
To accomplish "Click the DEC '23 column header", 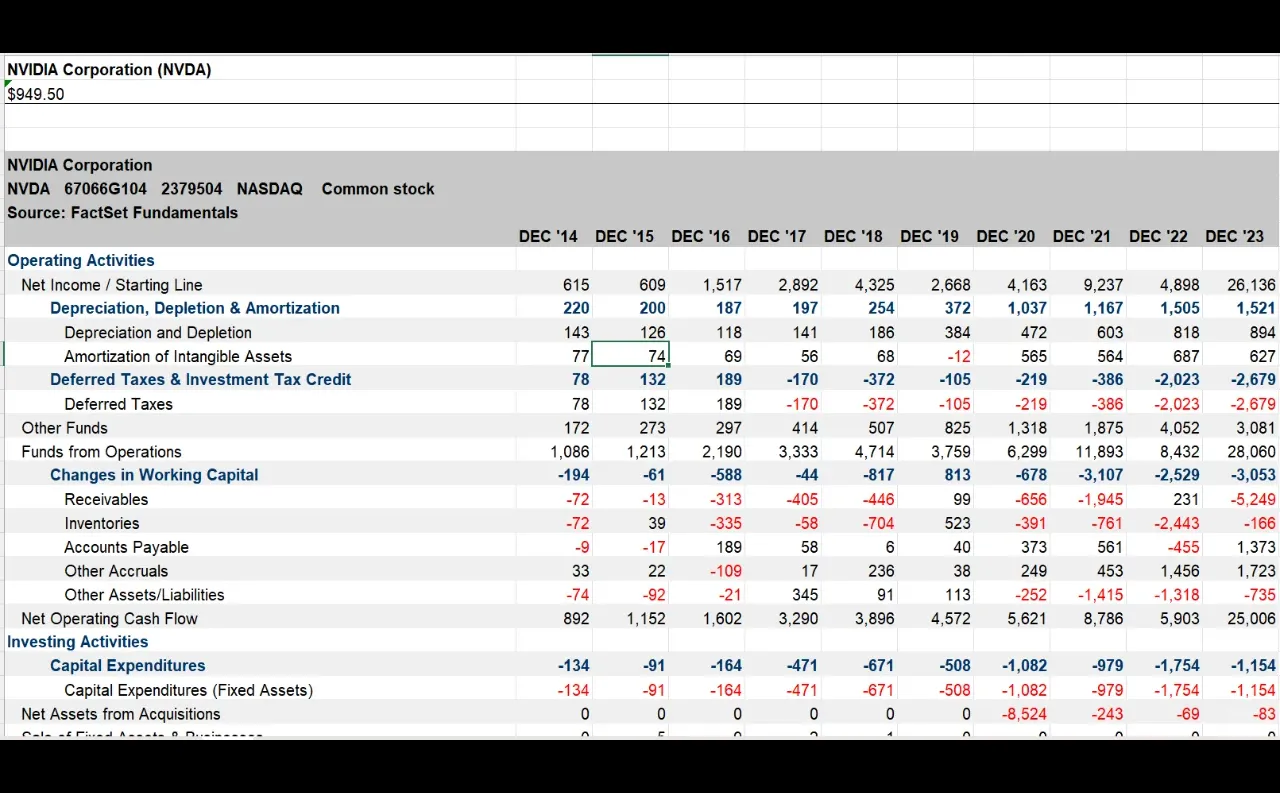I will pyautogui.click(x=1235, y=236).
